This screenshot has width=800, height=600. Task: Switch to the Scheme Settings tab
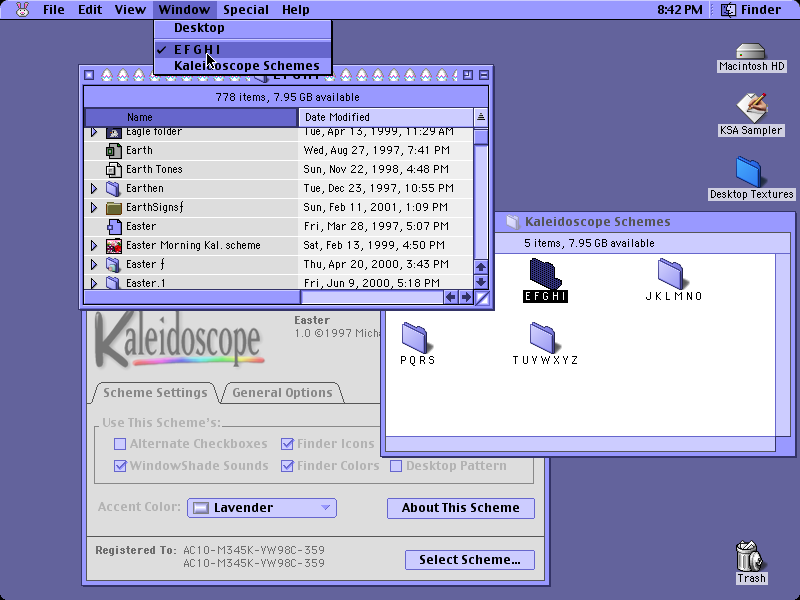155,393
